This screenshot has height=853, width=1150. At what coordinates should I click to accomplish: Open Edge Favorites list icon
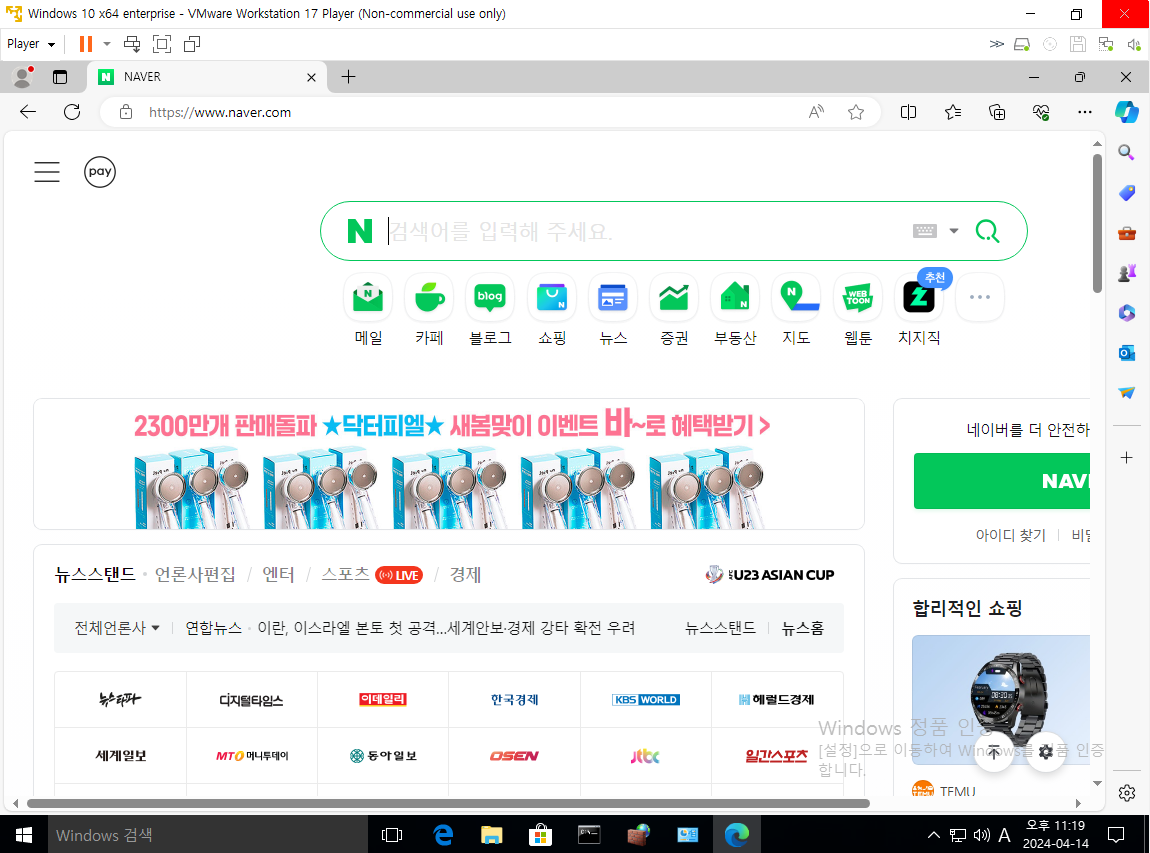(953, 112)
